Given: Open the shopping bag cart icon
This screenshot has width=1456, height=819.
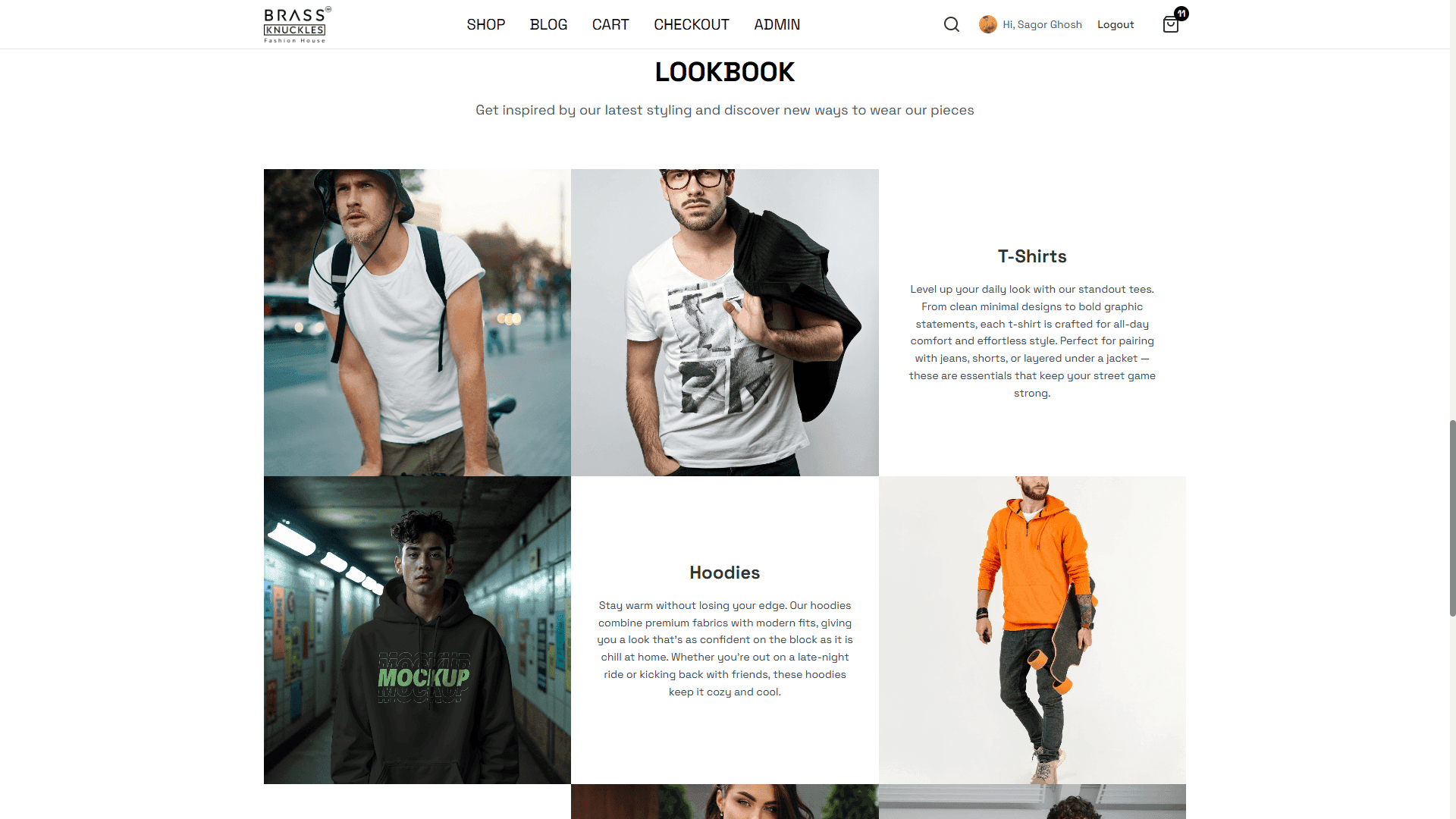Looking at the screenshot, I should coord(1170,25).
